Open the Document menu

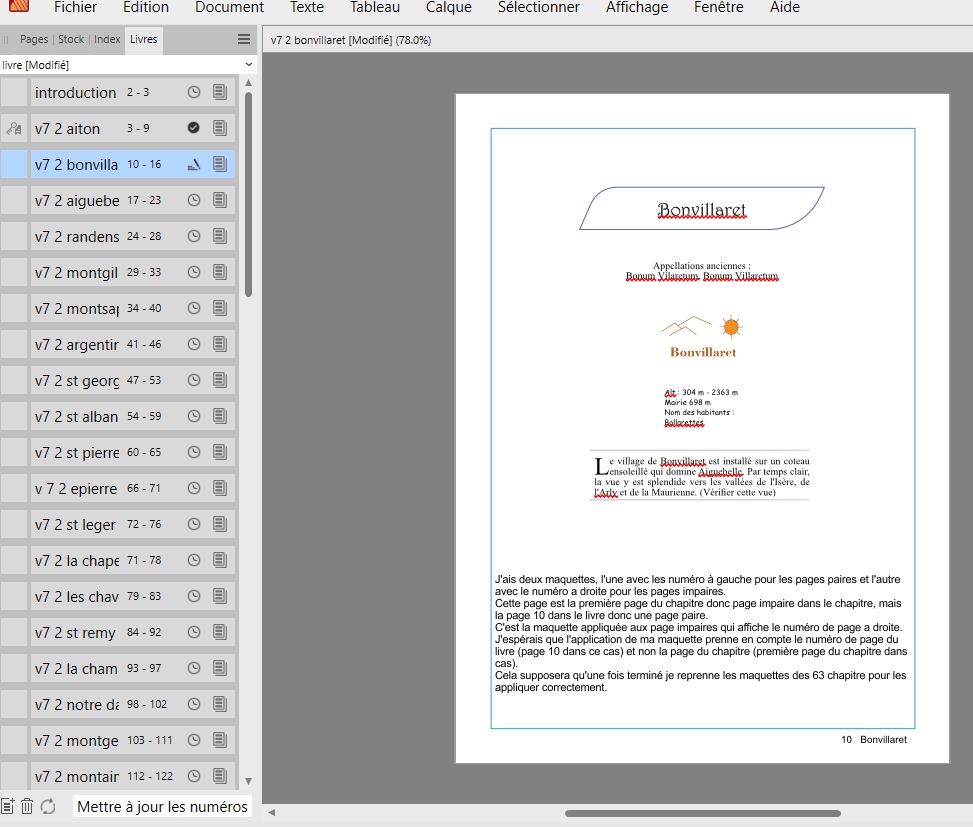pyautogui.click(x=229, y=7)
